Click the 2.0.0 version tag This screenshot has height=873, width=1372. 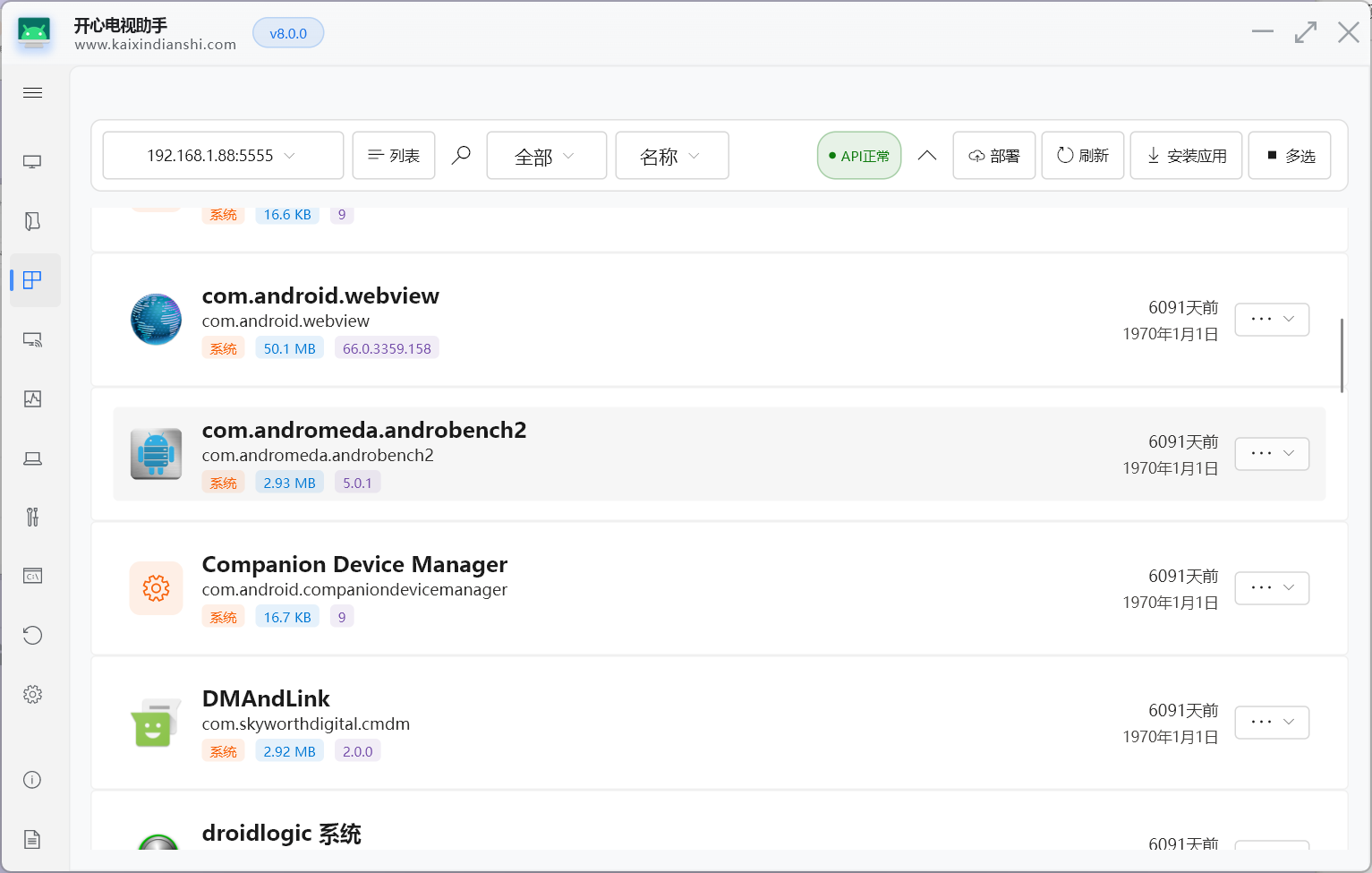pos(358,751)
